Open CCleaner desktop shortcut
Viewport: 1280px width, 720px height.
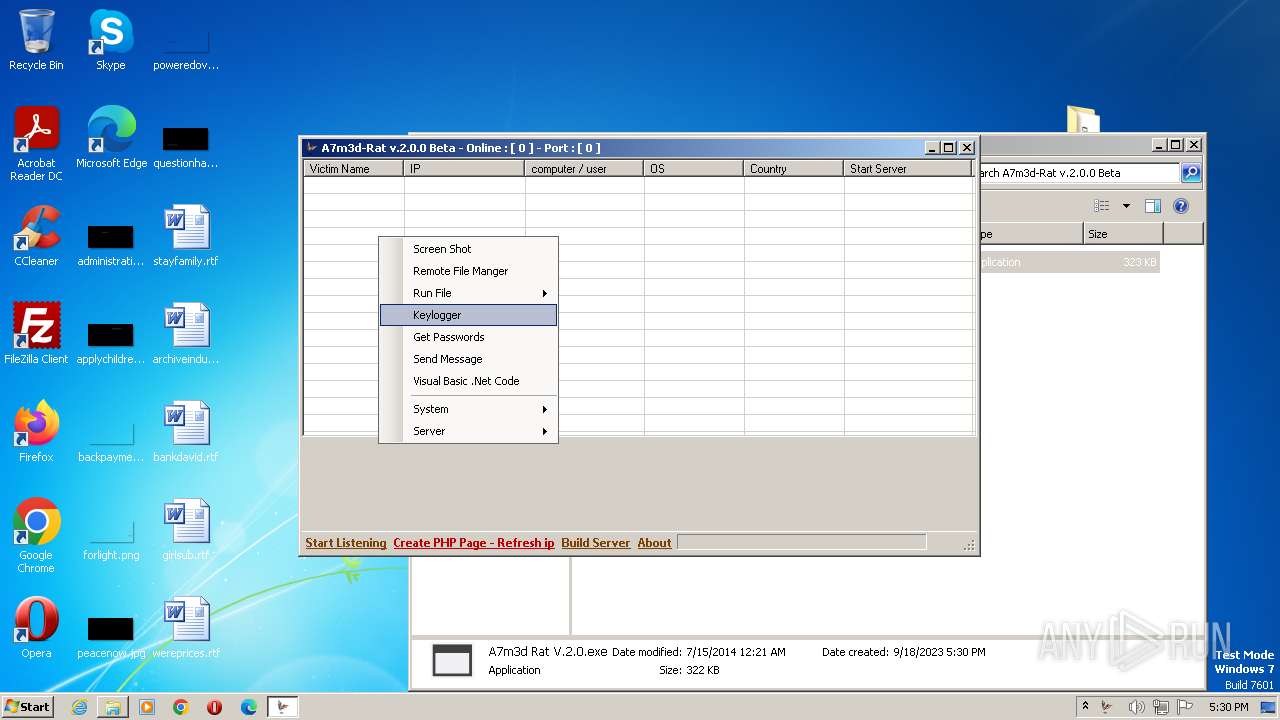(36, 236)
